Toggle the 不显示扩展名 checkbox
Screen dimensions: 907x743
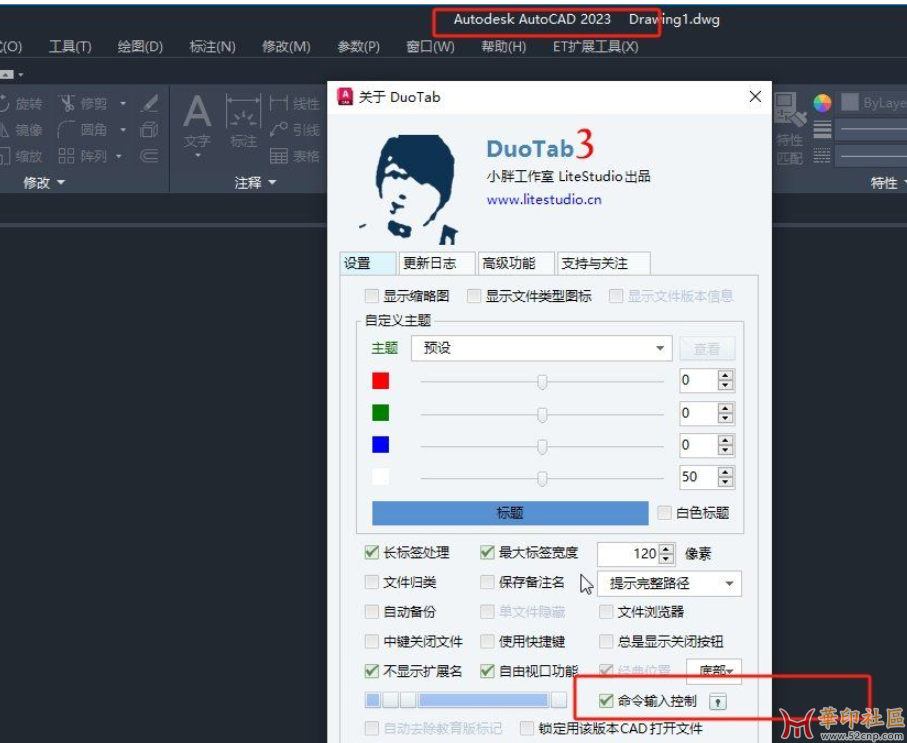[371, 671]
